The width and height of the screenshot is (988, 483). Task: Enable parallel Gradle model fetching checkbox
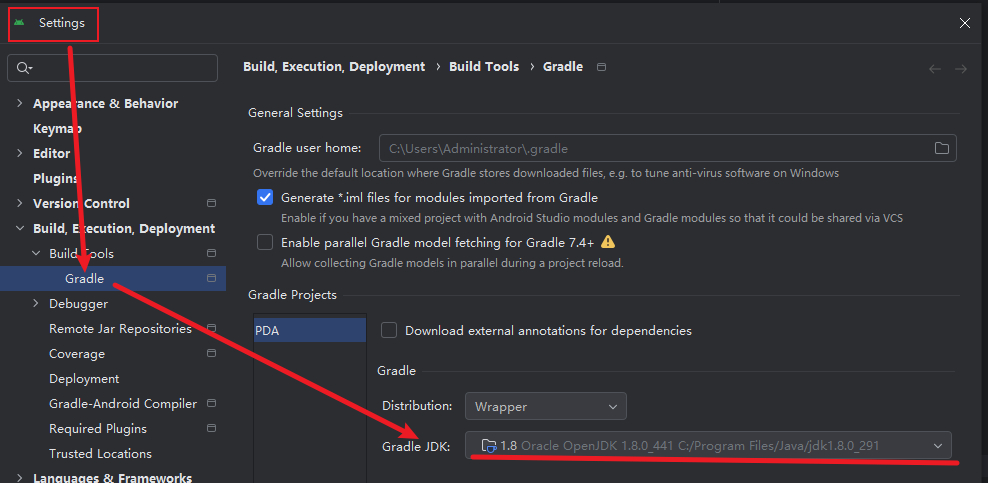[265, 242]
